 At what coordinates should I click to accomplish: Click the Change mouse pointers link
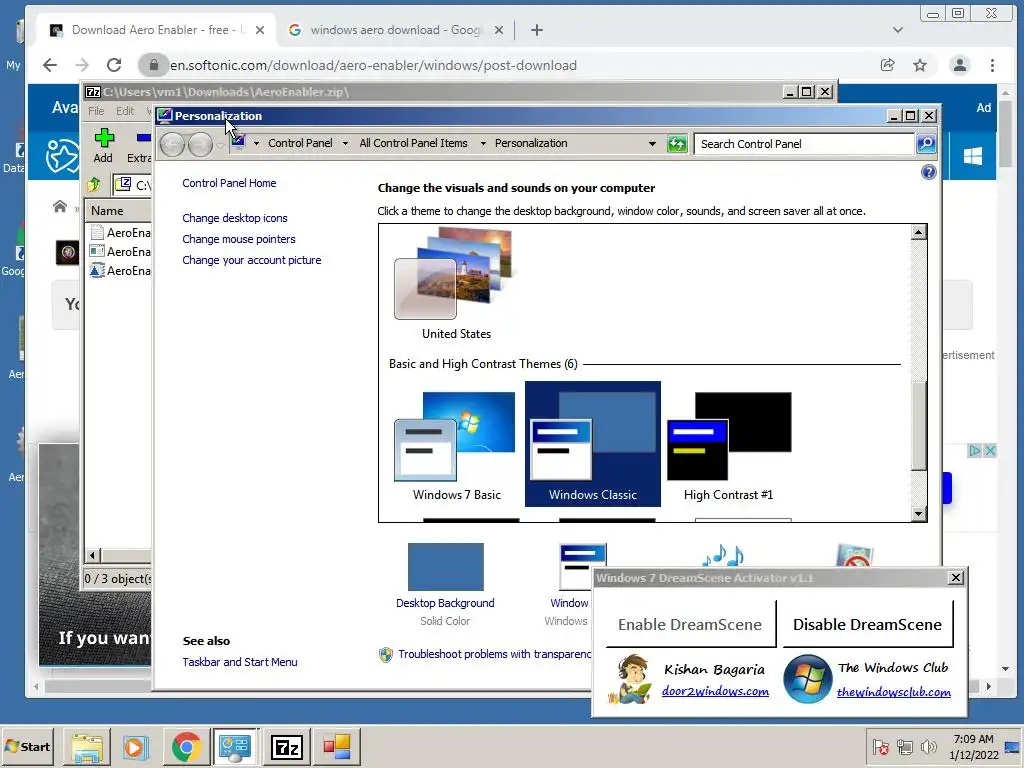click(x=239, y=239)
